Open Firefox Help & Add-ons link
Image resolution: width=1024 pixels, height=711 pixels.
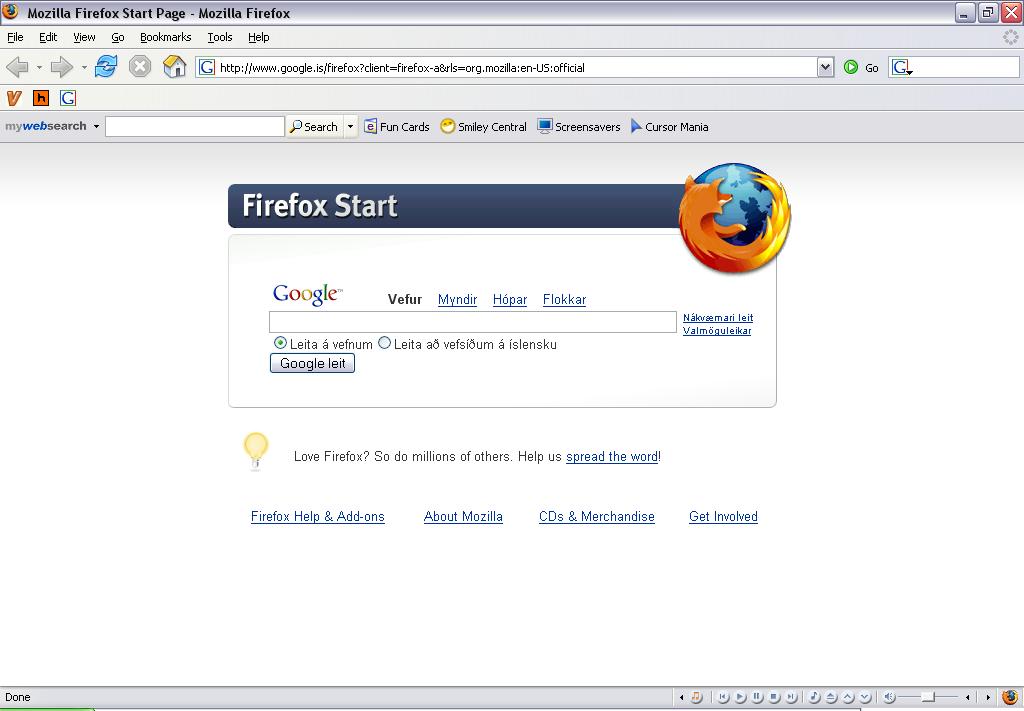[x=317, y=516]
